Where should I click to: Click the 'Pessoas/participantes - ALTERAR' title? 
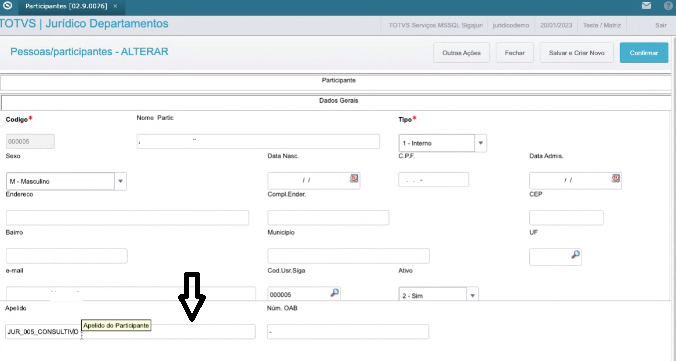pos(89,52)
